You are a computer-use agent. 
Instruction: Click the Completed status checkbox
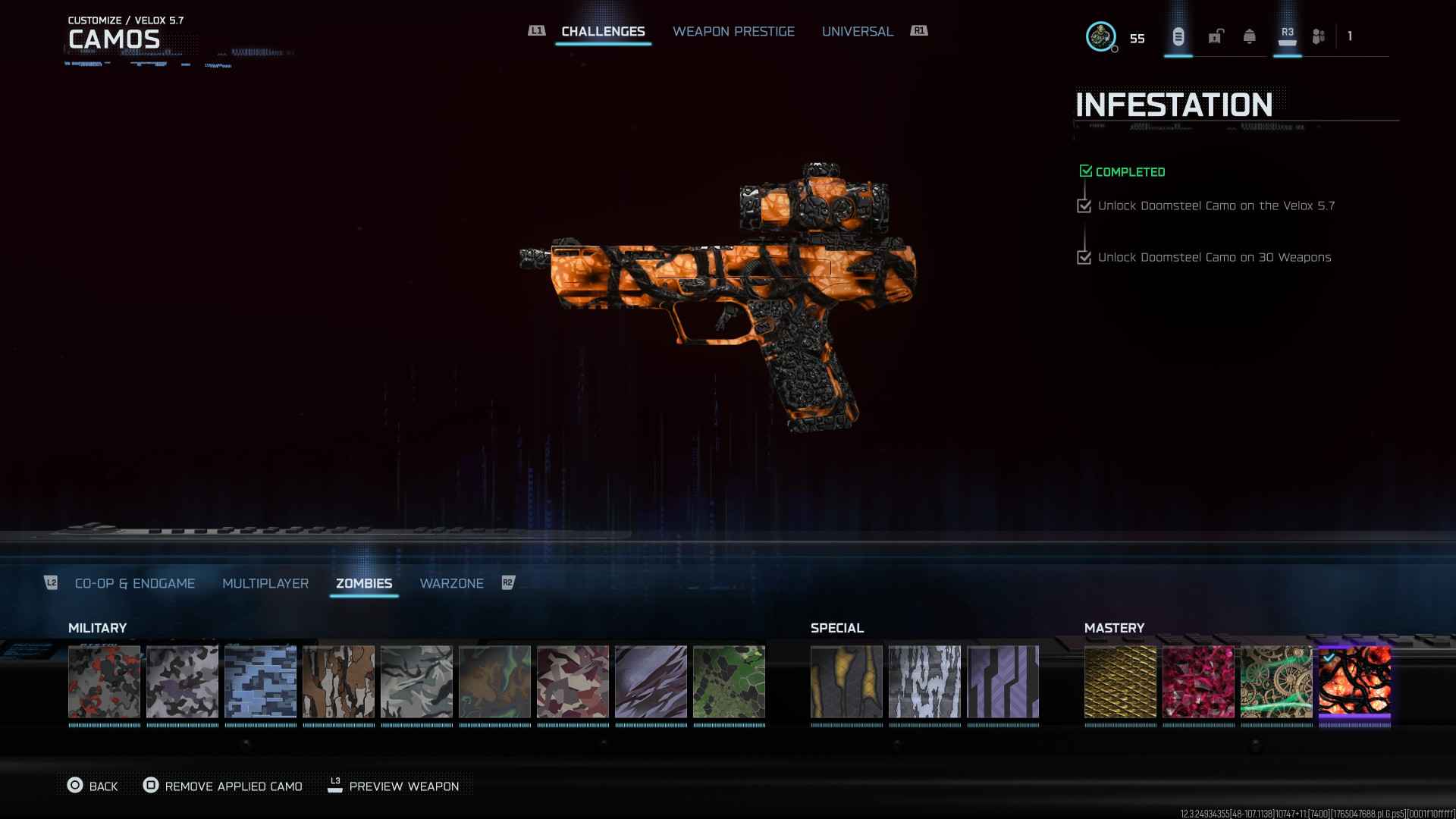[1086, 171]
